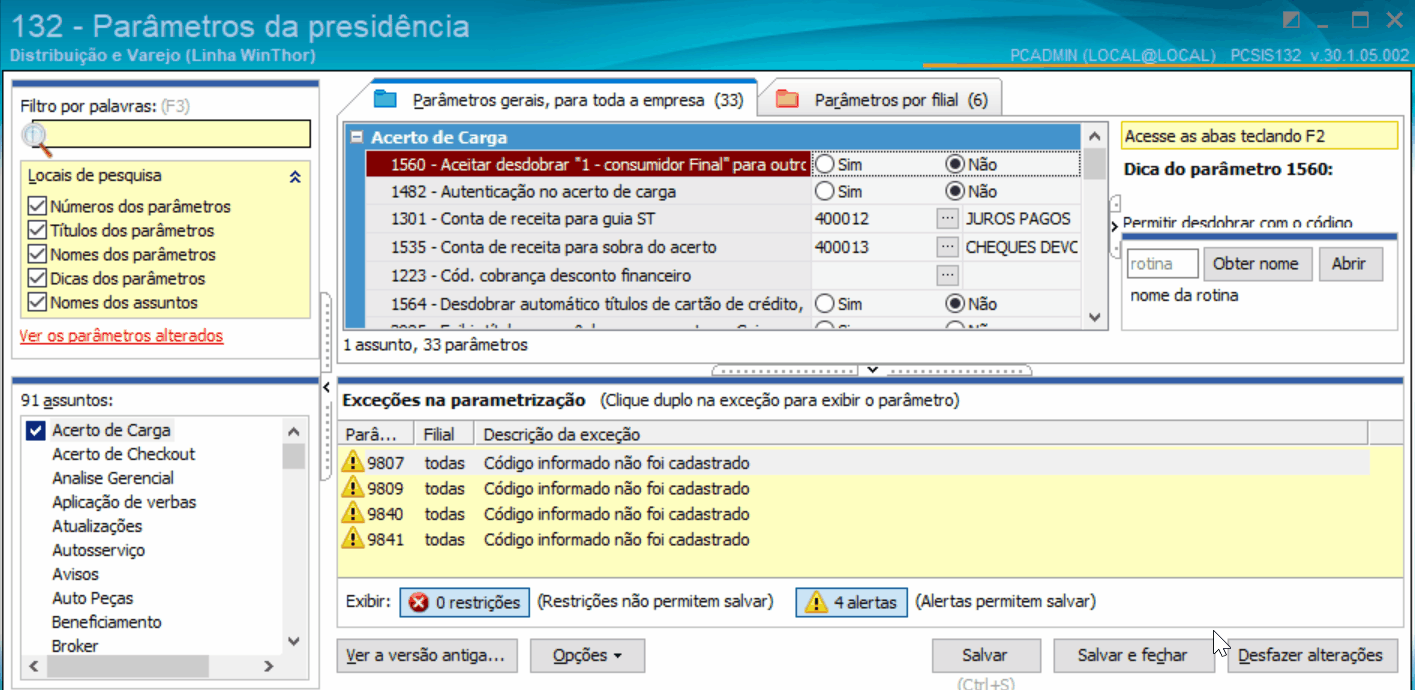The height and width of the screenshot is (690, 1415).
Task: Click Ver a versão antiga button
Action: click(427, 656)
